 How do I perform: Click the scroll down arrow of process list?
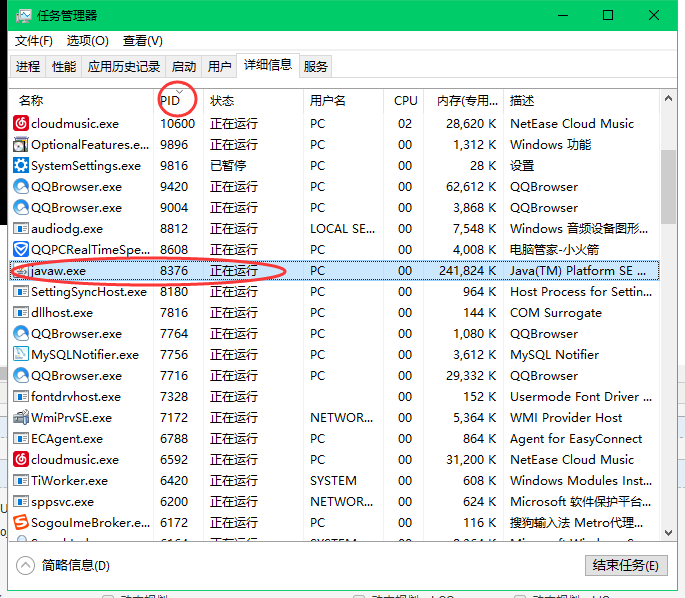click(668, 532)
